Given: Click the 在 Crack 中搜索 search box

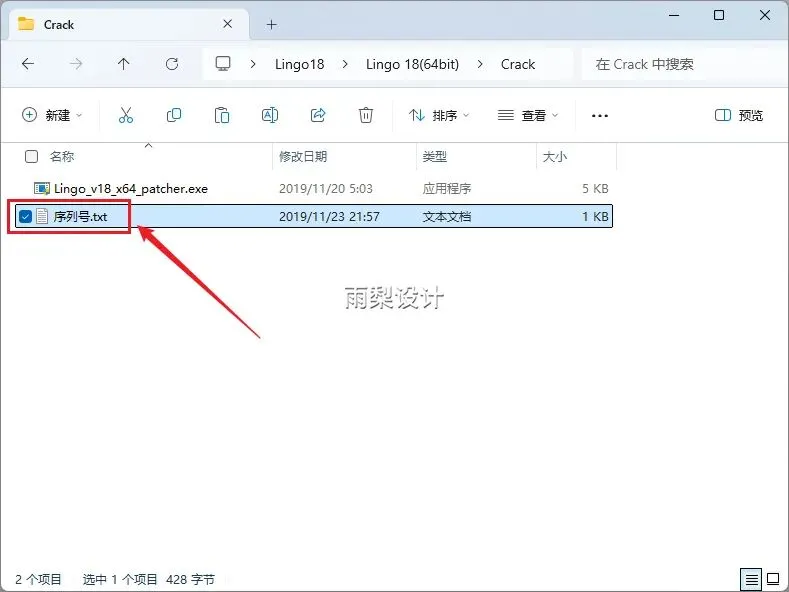Looking at the screenshot, I should click(684, 64).
